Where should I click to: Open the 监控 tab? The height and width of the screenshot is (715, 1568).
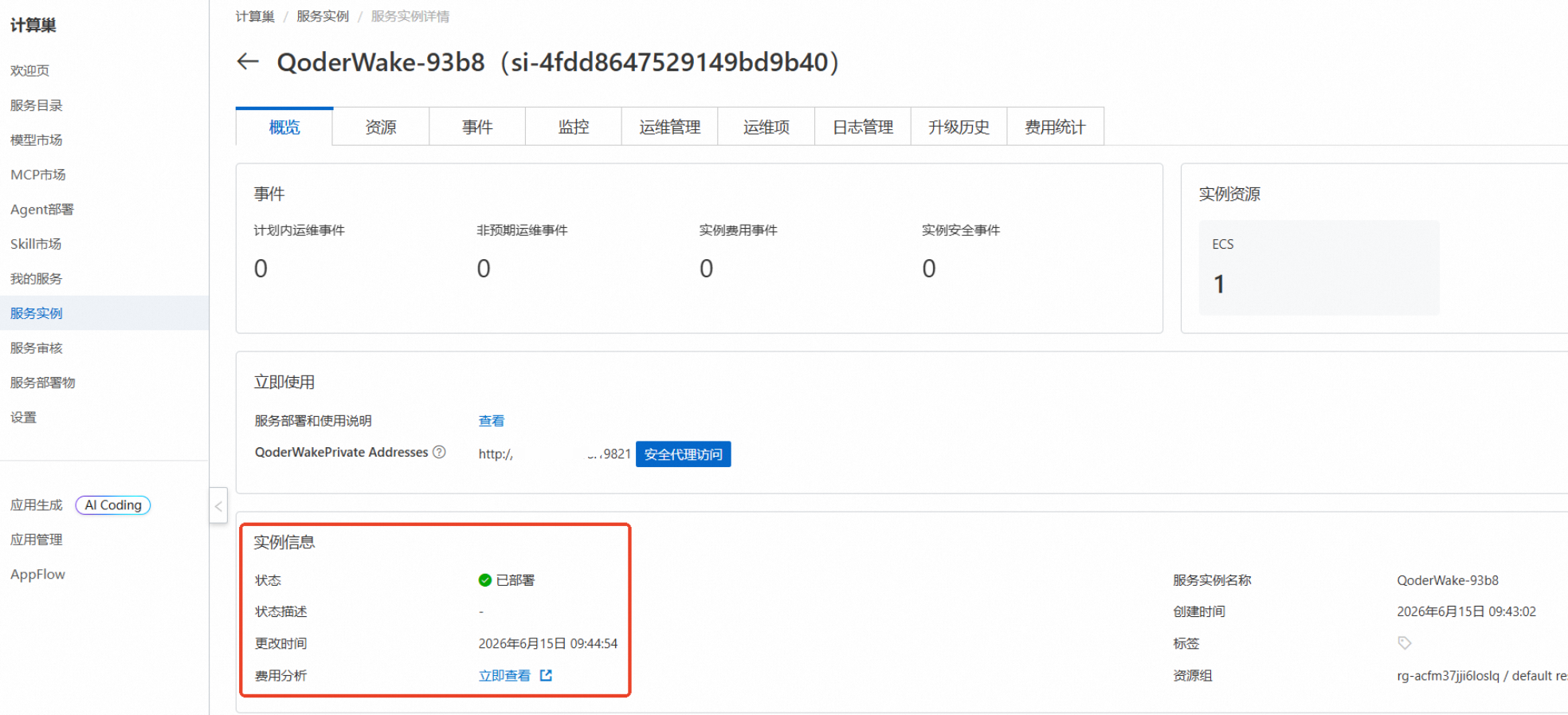pyautogui.click(x=574, y=127)
